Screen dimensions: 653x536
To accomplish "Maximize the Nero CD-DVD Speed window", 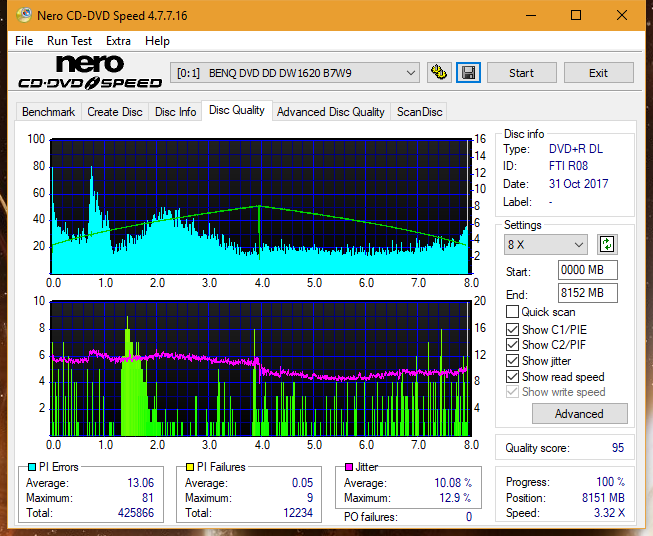I will (x=576, y=15).
